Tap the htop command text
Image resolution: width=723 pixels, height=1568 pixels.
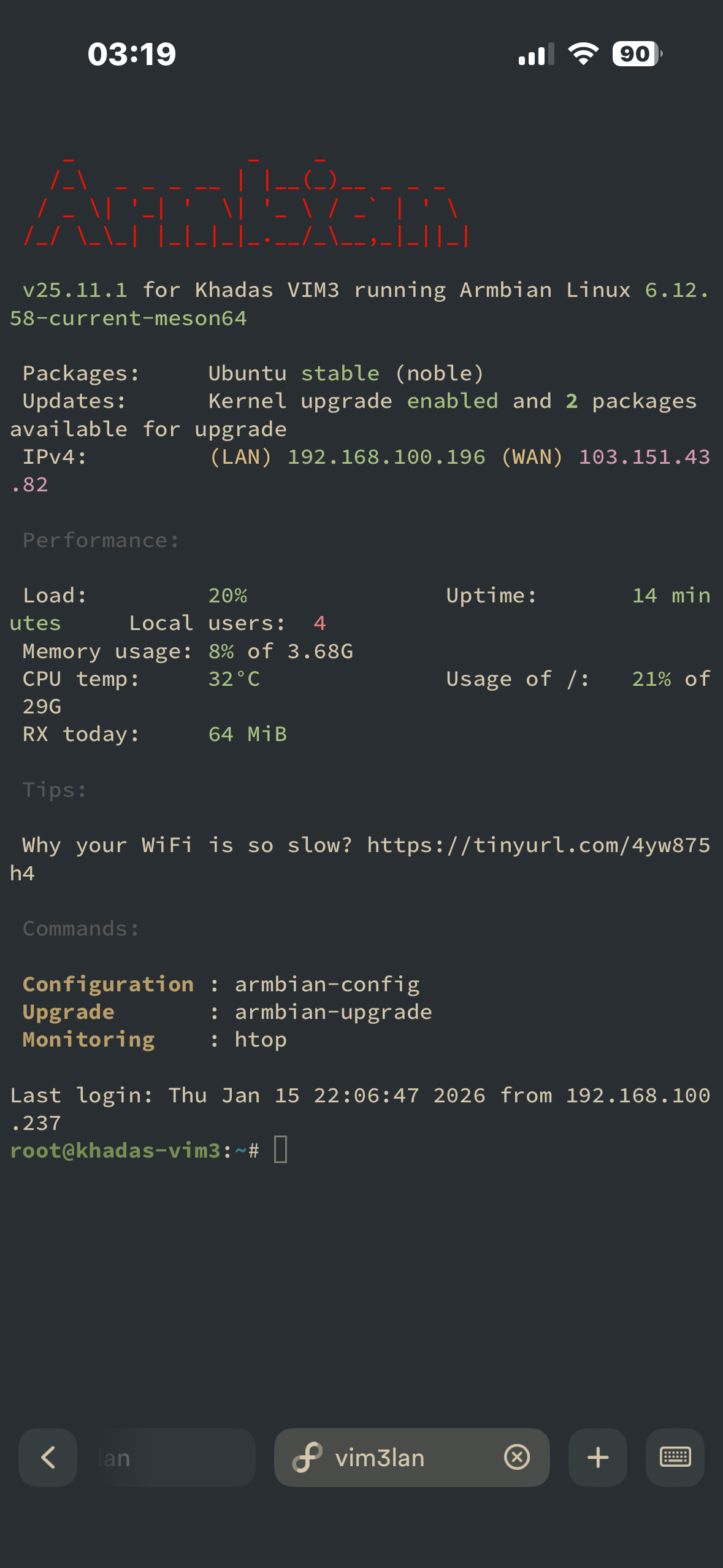[261, 1040]
